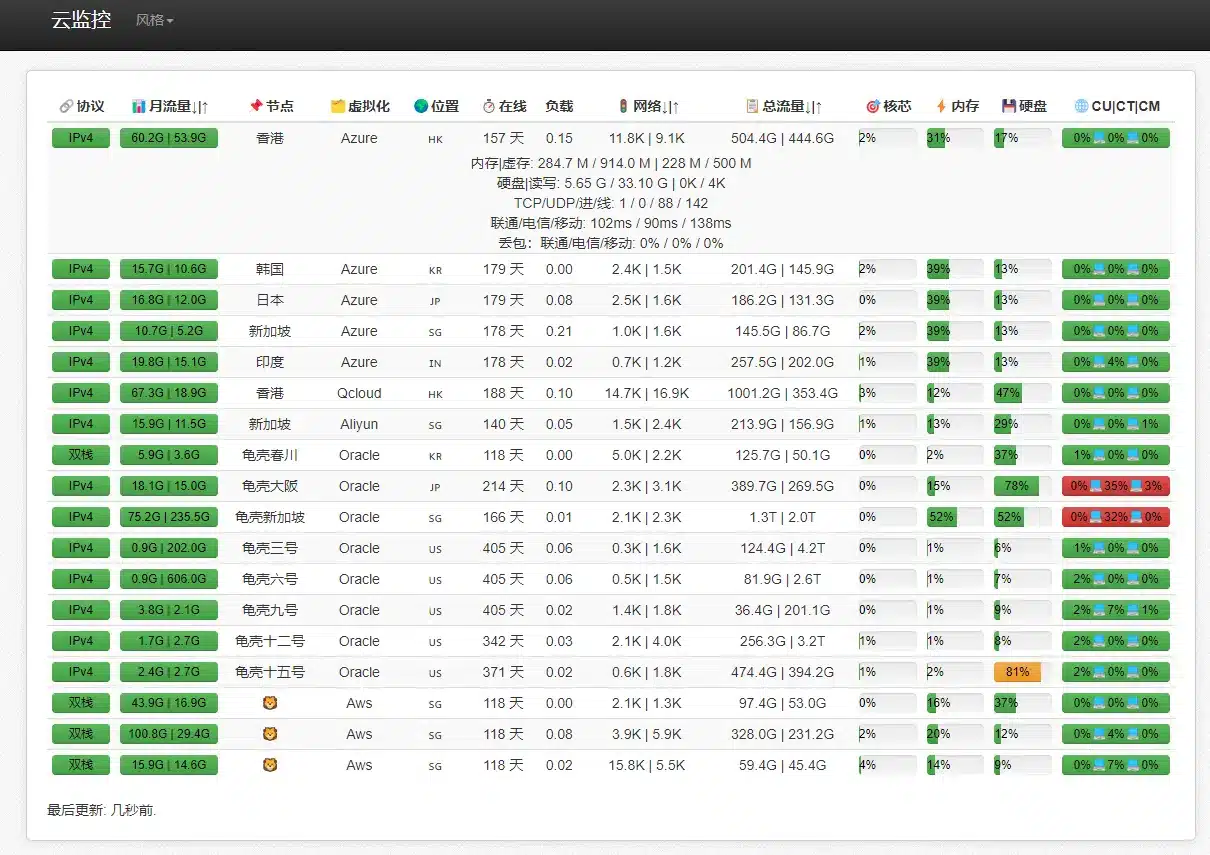Click the 0.21 load value
The image size is (1210, 855).
pyautogui.click(x=559, y=331)
